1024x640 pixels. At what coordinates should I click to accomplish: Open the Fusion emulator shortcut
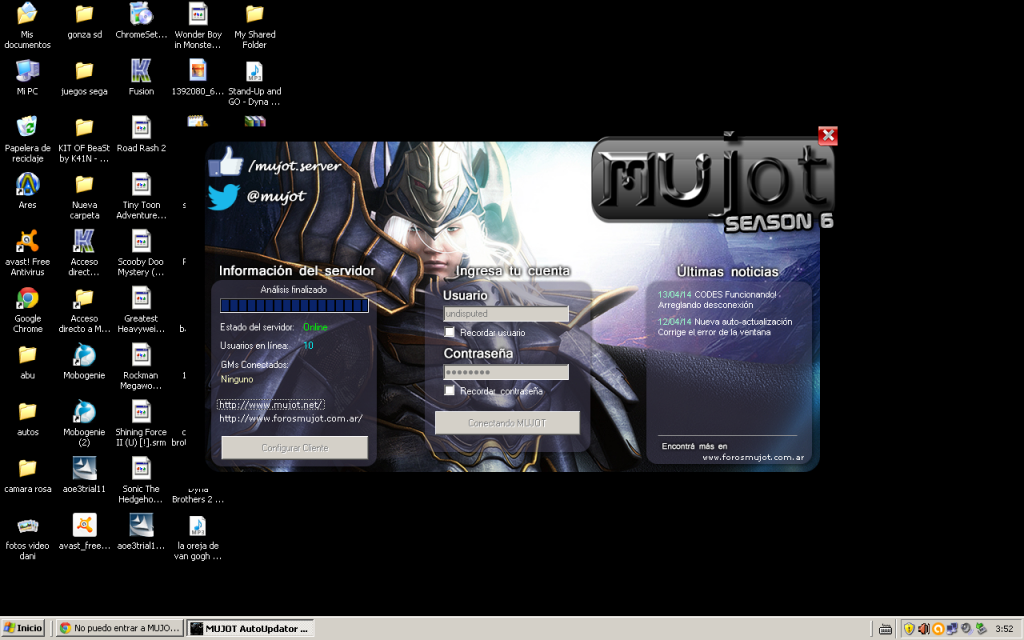(x=141, y=71)
